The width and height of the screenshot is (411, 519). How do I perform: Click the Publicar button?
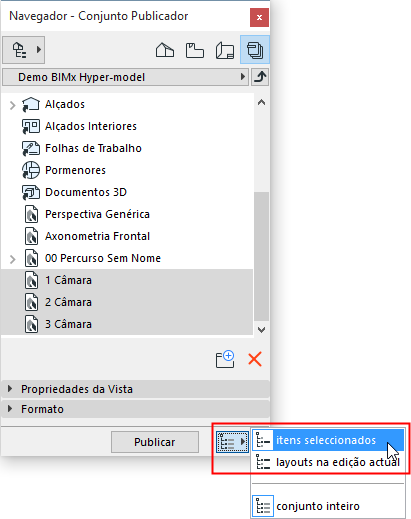point(155,442)
